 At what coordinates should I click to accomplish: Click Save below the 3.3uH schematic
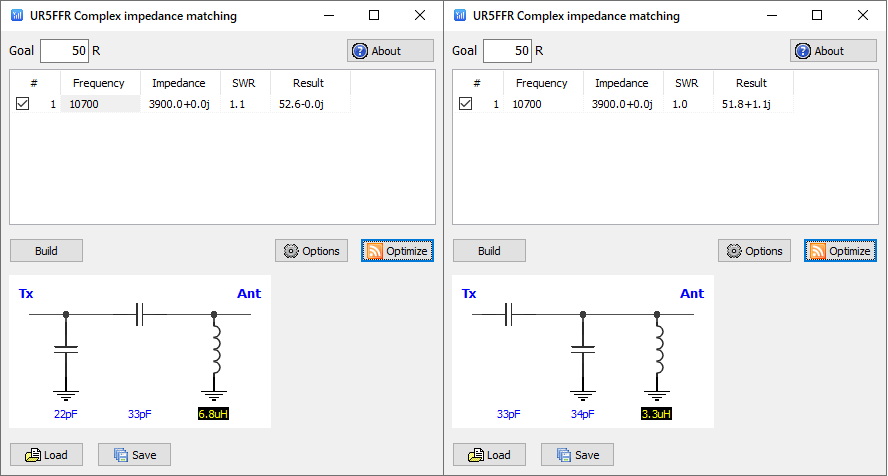point(577,455)
